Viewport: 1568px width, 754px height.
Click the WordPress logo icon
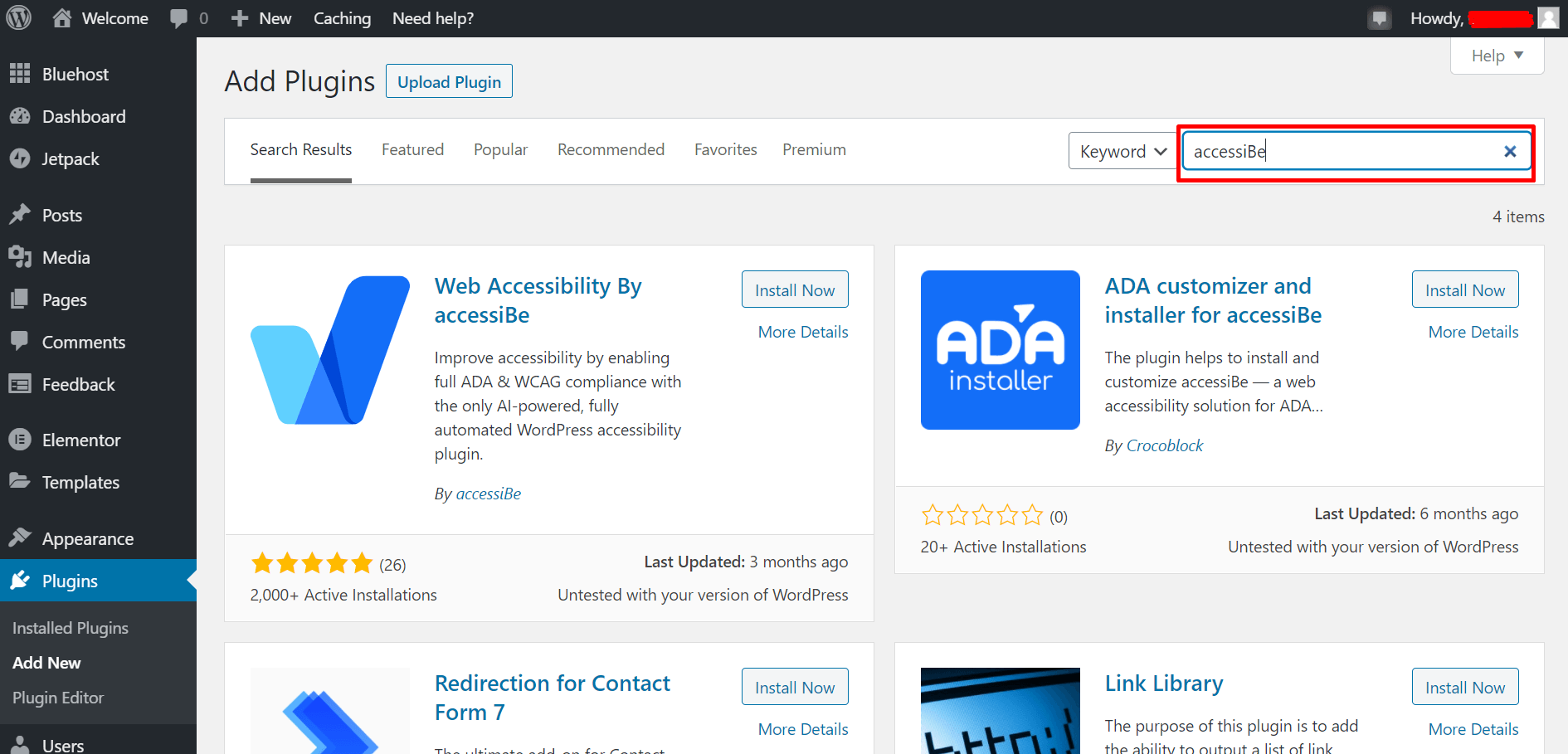(18, 18)
